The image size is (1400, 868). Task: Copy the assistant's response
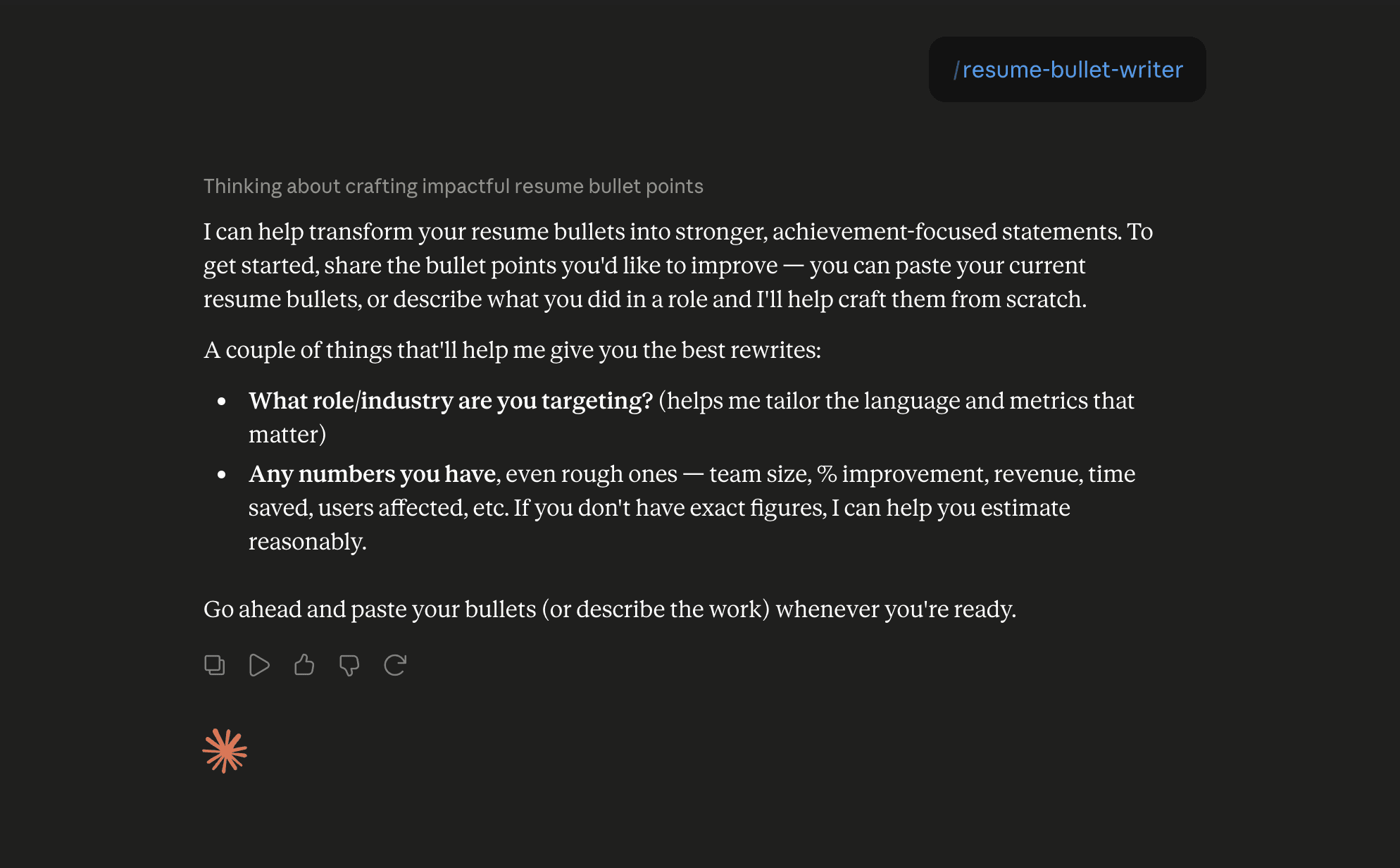click(215, 665)
